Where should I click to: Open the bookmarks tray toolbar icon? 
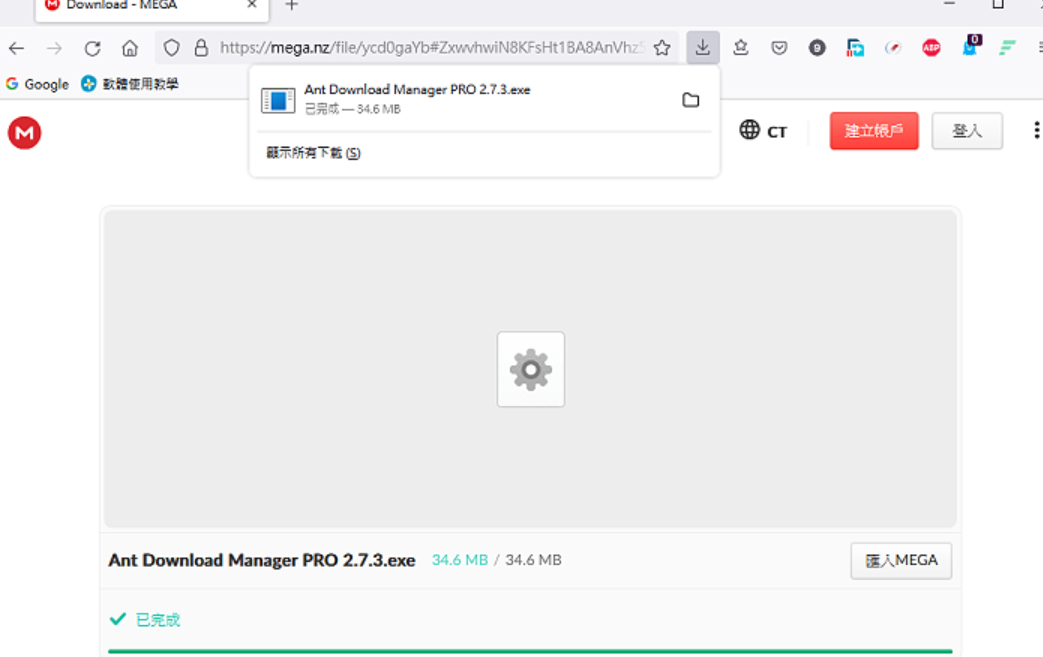(x=741, y=47)
